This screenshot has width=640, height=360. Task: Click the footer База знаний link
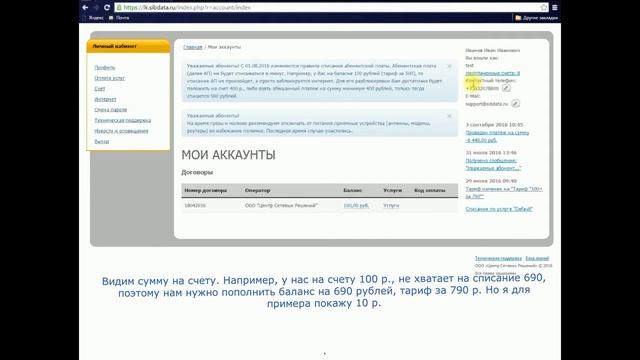537,258
